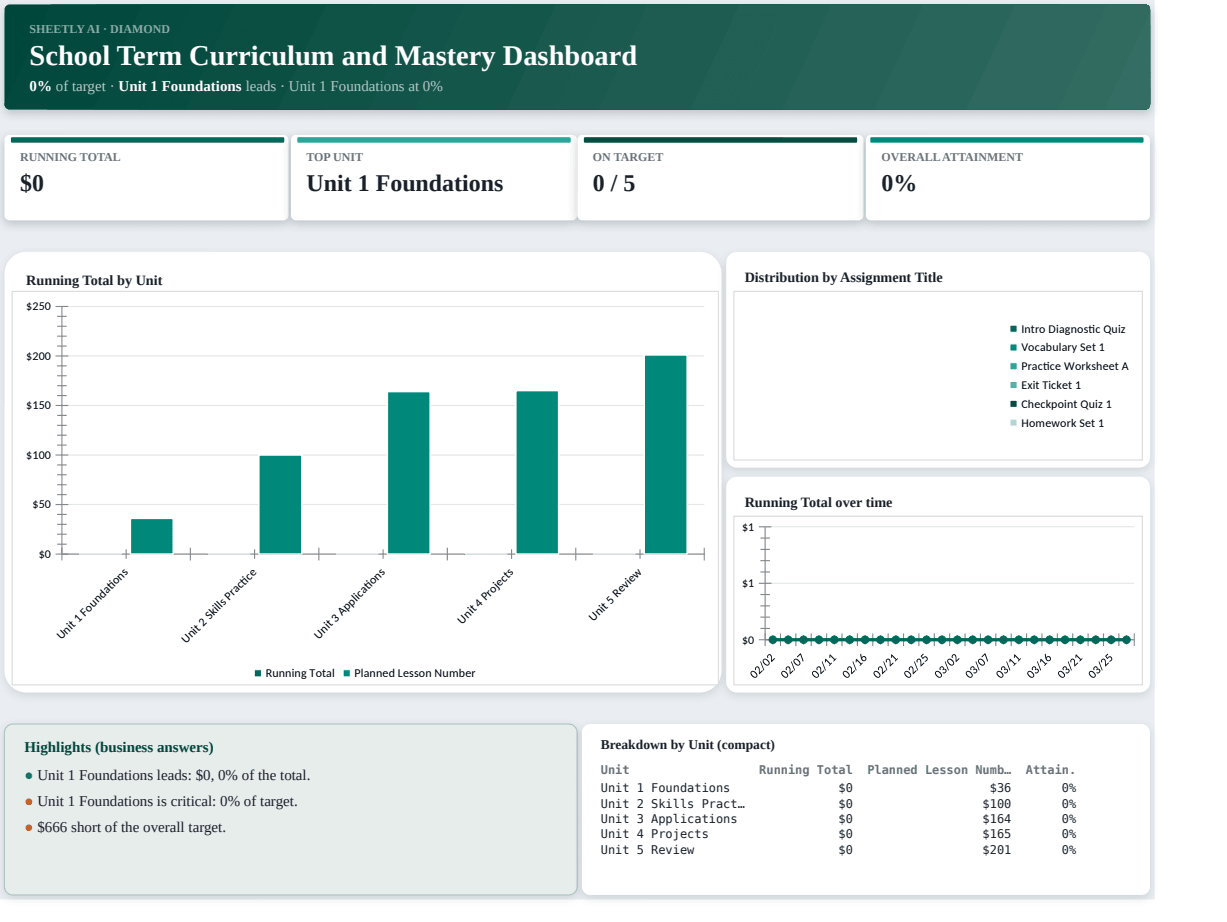Click the Unit 4 Projects table row
Viewport: 1227px width, 922px height.
(838, 835)
